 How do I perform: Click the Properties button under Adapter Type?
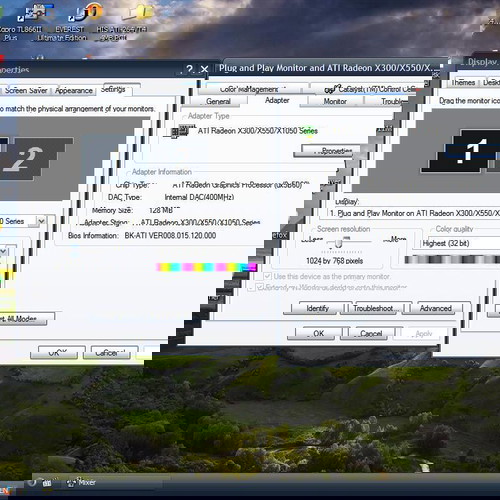click(330, 151)
